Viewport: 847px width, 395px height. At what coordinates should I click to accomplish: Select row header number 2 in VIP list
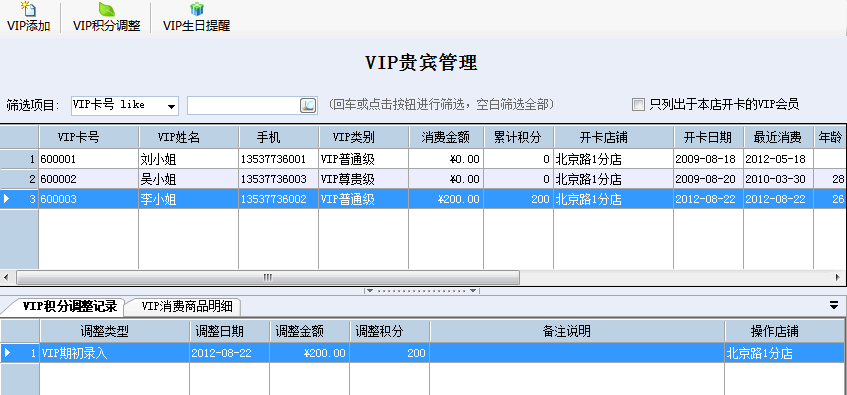pyautogui.click(x=19, y=179)
